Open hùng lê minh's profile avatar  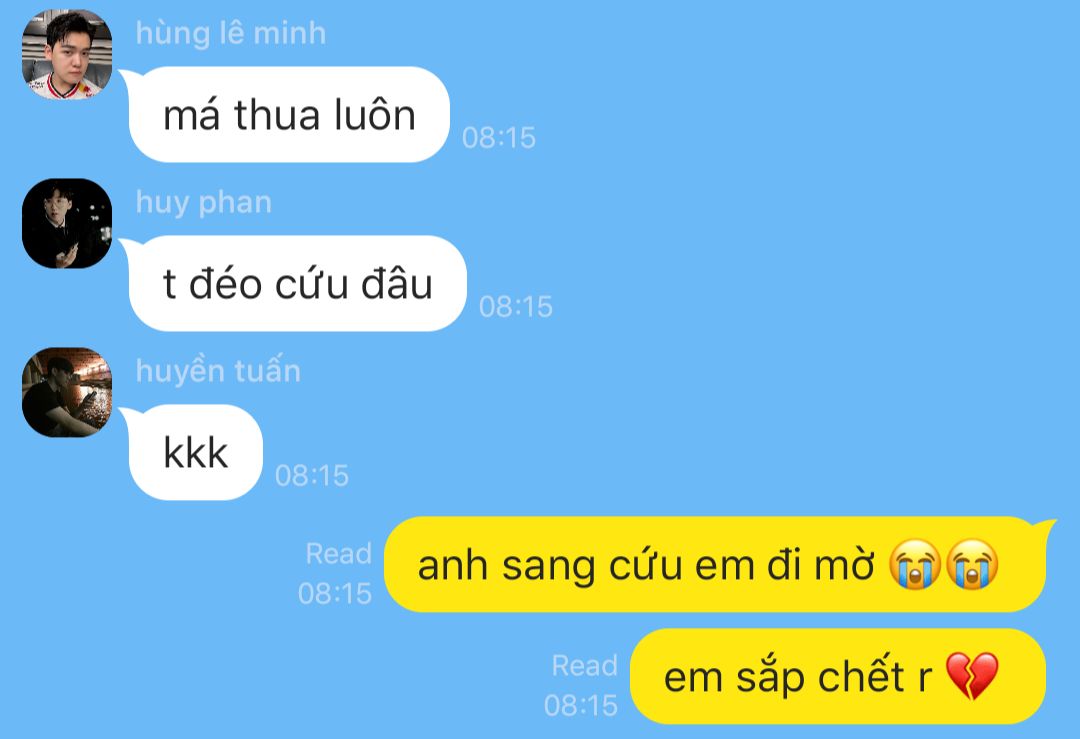pos(67,54)
